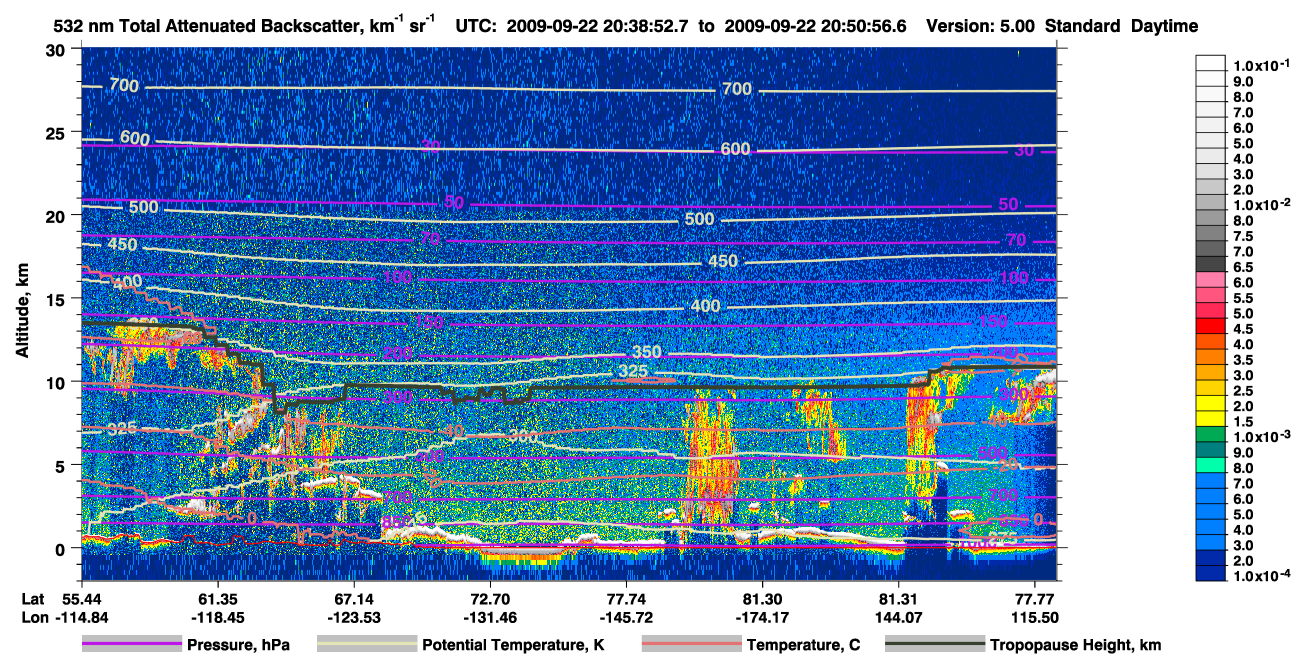Click the longitude value -123.53

(353, 617)
